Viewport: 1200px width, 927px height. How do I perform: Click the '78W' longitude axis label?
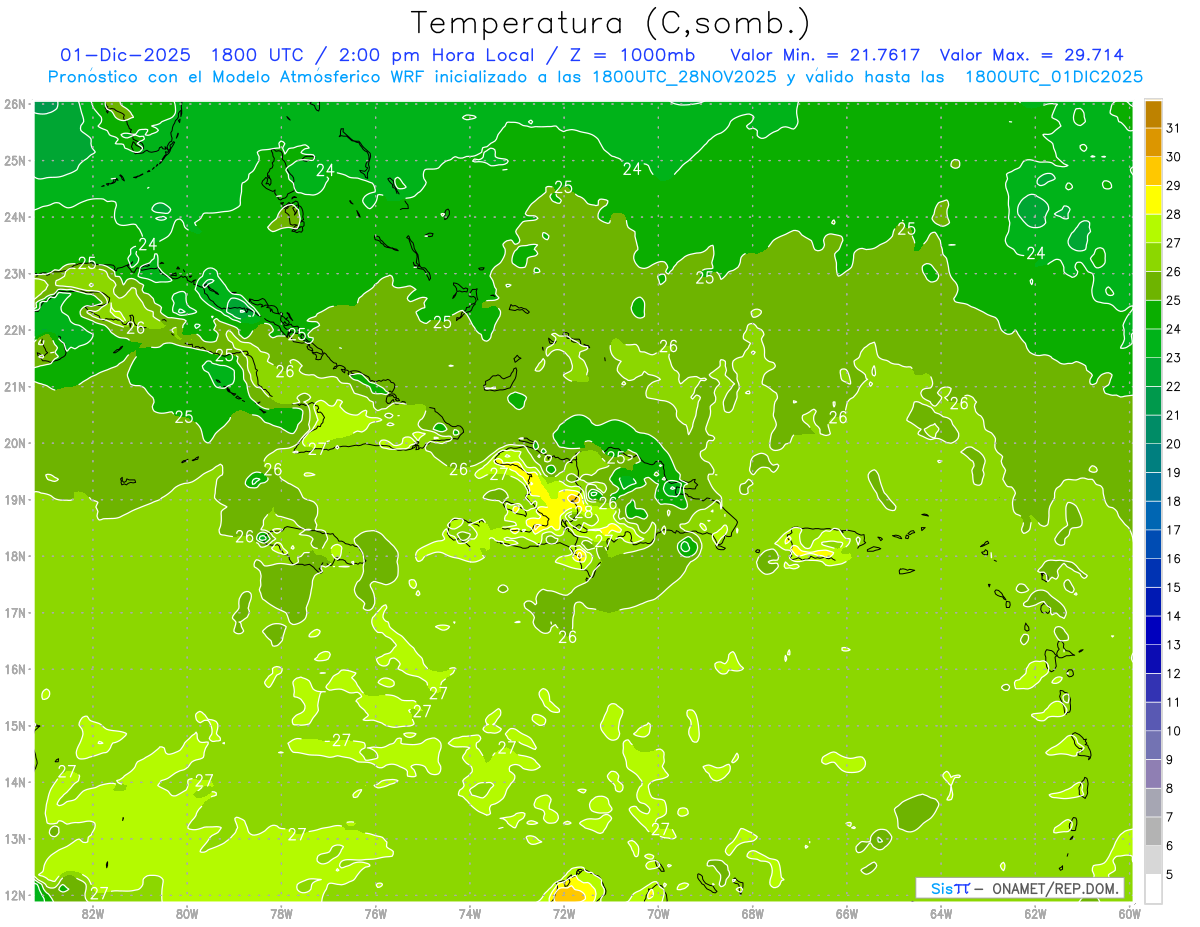coord(282,913)
